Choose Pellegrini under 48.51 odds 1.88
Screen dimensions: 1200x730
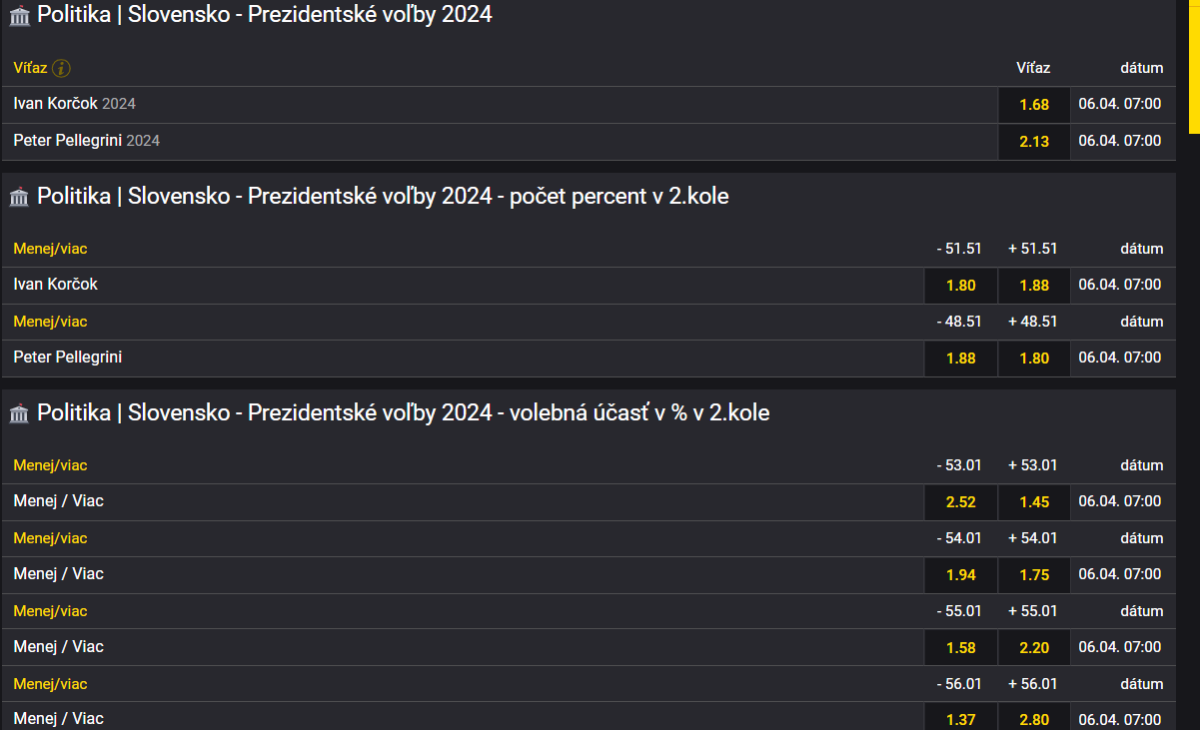pos(961,358)
